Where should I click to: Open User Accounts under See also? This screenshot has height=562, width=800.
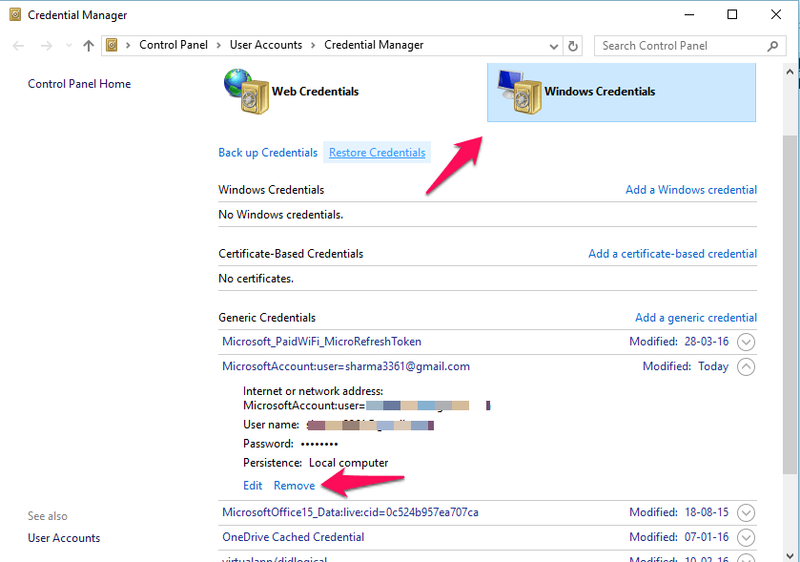pos(64,538)
